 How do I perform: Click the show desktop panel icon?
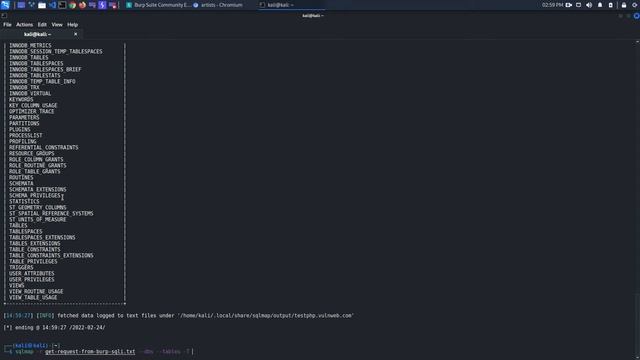[21, 5]
